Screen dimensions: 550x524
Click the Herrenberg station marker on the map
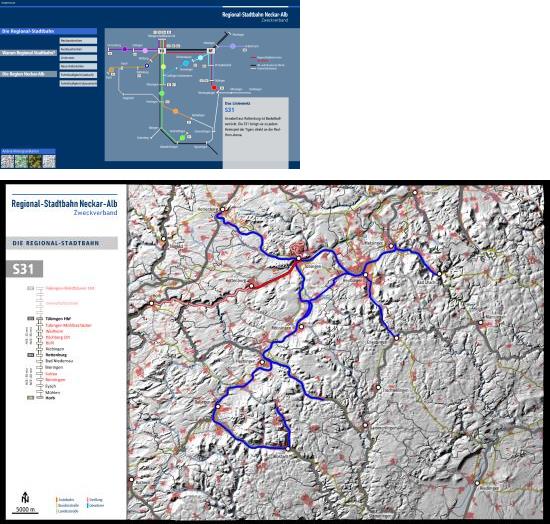(222, 209)
